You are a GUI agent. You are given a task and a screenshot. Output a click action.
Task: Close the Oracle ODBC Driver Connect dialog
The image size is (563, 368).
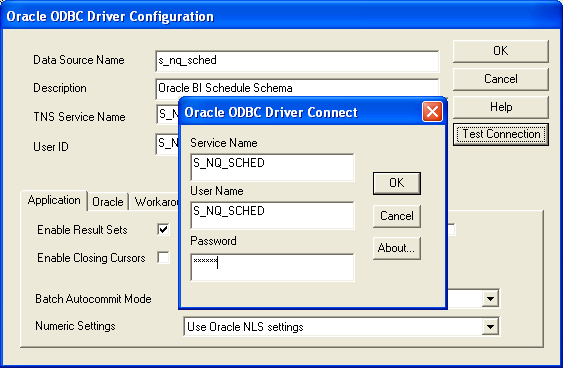pyautogui.click(x=432, y=112)
